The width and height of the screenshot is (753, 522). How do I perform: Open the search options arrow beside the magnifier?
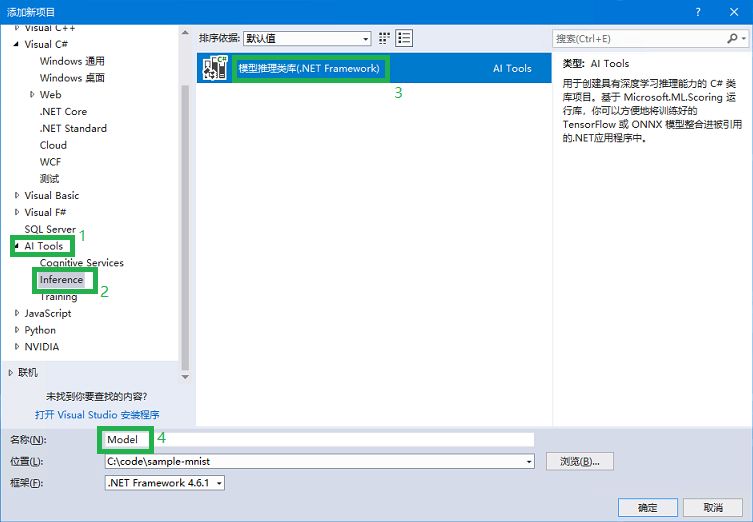click(743, 38)
